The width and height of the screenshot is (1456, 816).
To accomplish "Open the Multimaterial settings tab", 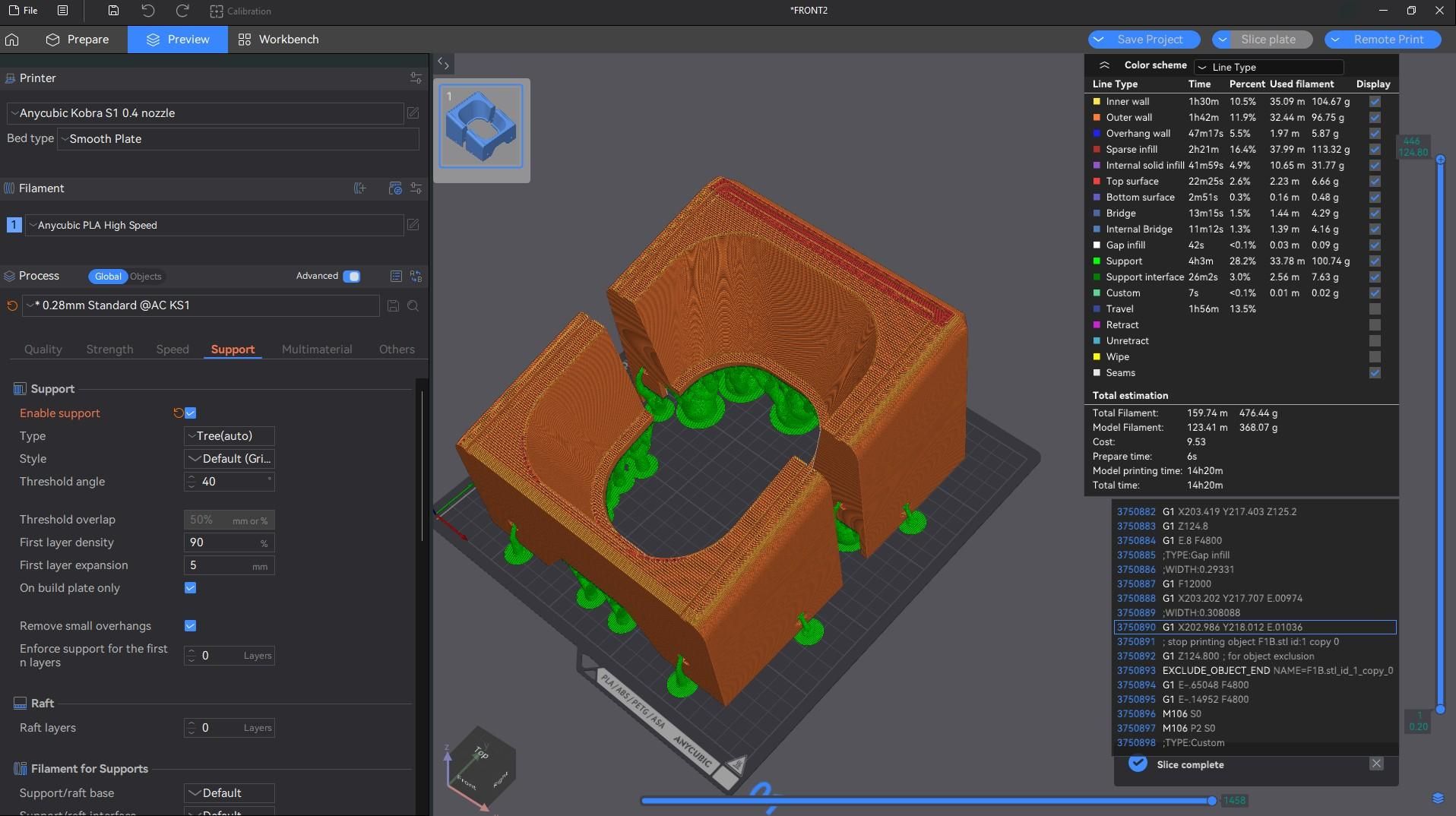I will point(317,349).
